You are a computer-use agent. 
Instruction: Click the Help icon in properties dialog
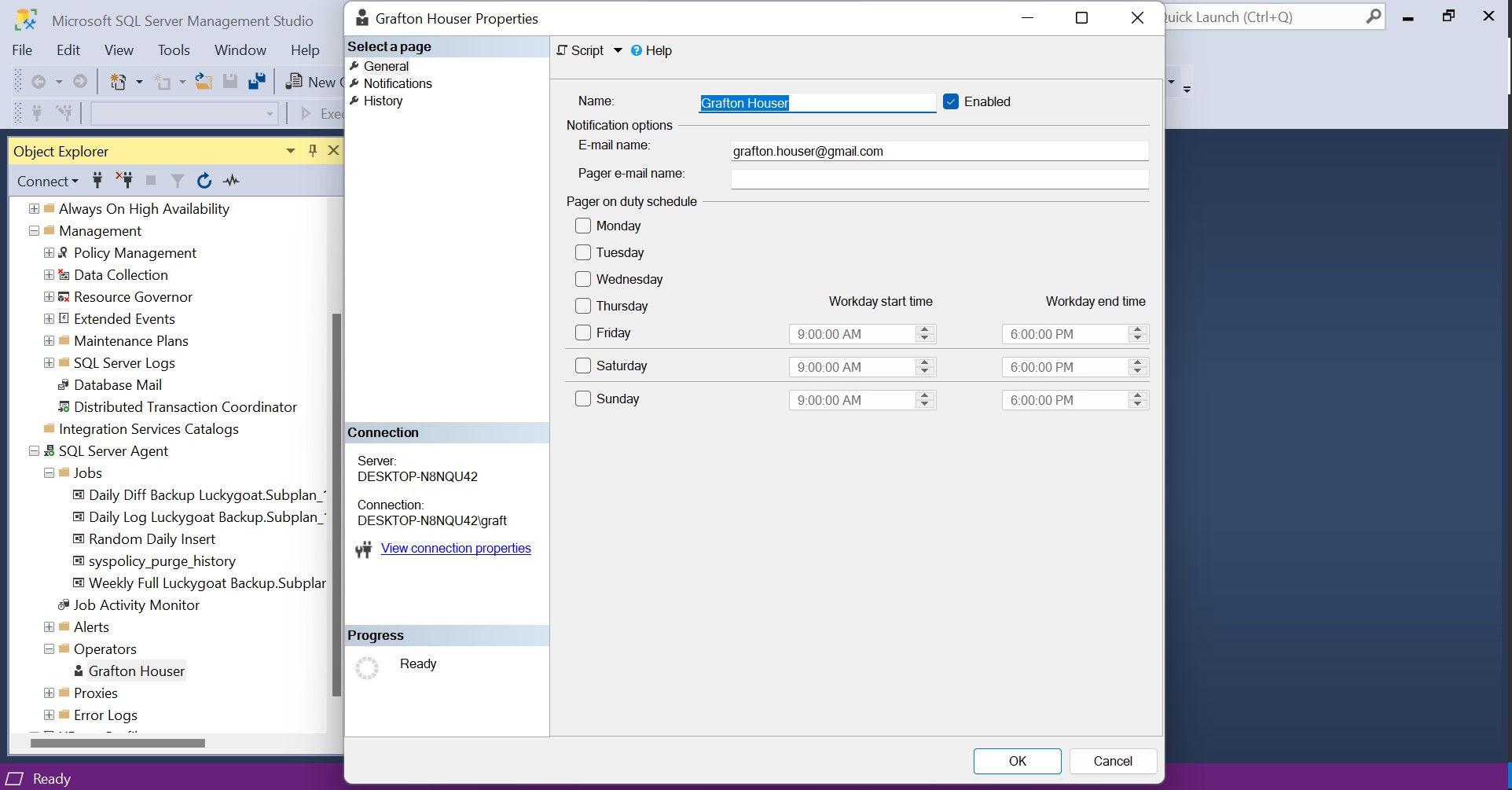[637, 50]
